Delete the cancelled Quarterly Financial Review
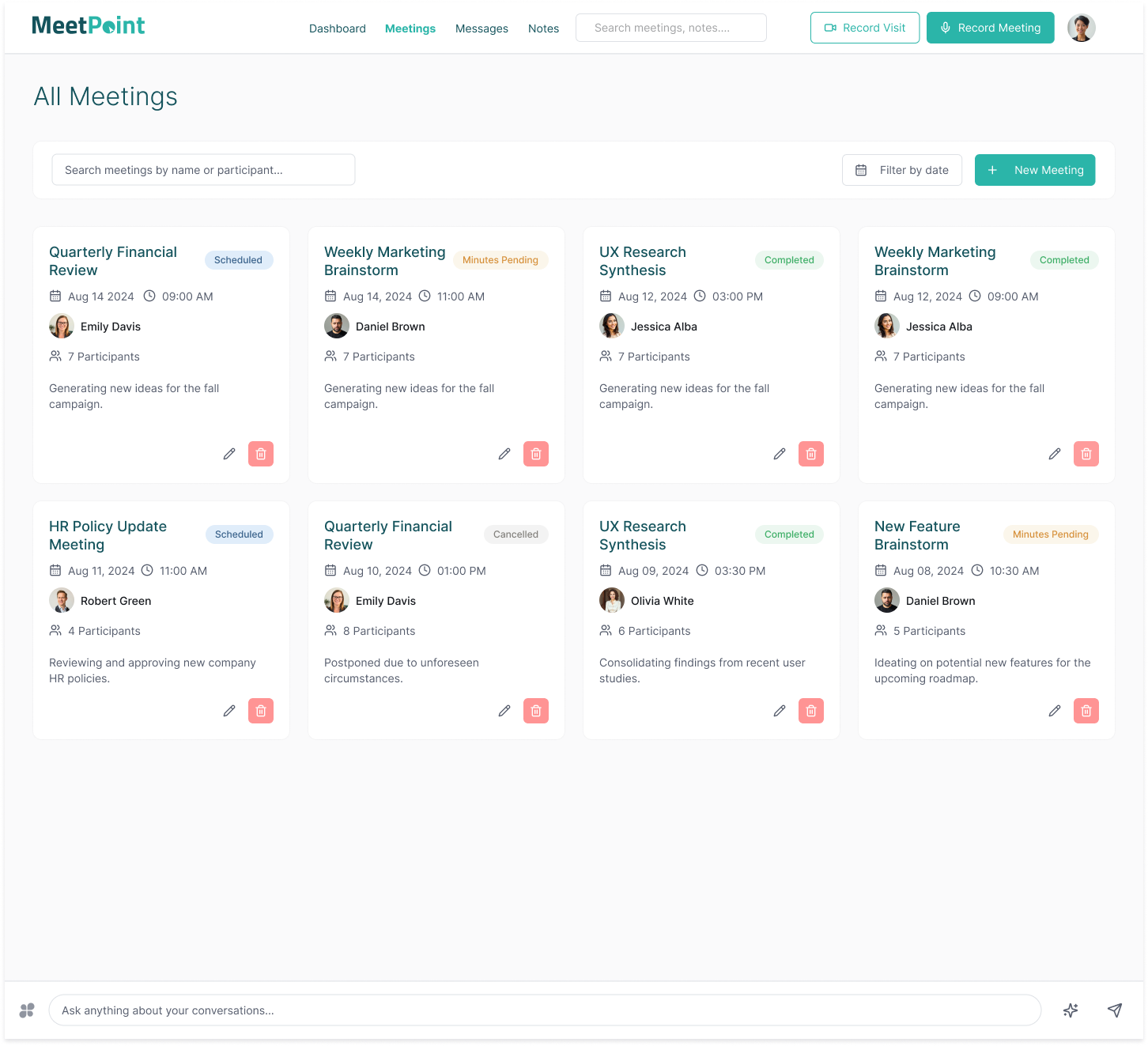 (536, 711)
